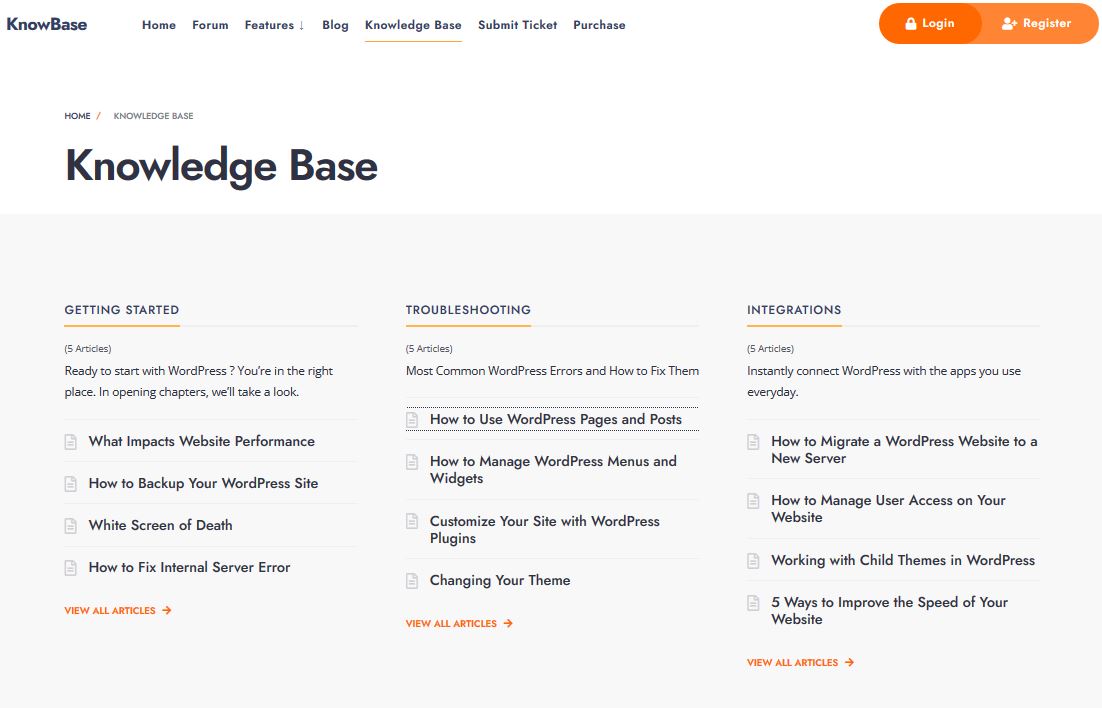This screenshot has width=1102, height=708.
Task: Click the document icon beside 5 Ways to Improve the Speed
Action: click(x=753, y=603)
